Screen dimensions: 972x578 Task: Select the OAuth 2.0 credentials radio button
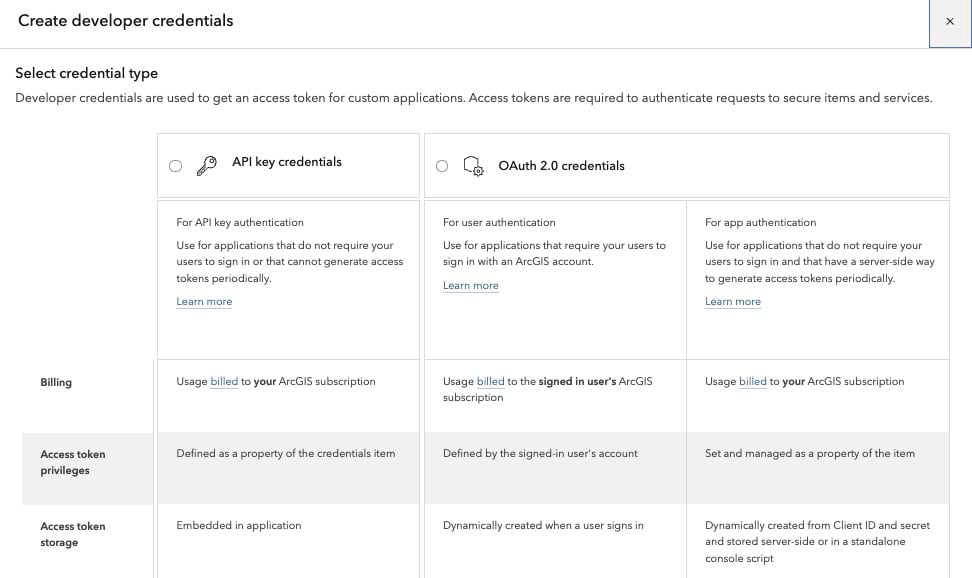pyautogui.click(x=442, y=166)
